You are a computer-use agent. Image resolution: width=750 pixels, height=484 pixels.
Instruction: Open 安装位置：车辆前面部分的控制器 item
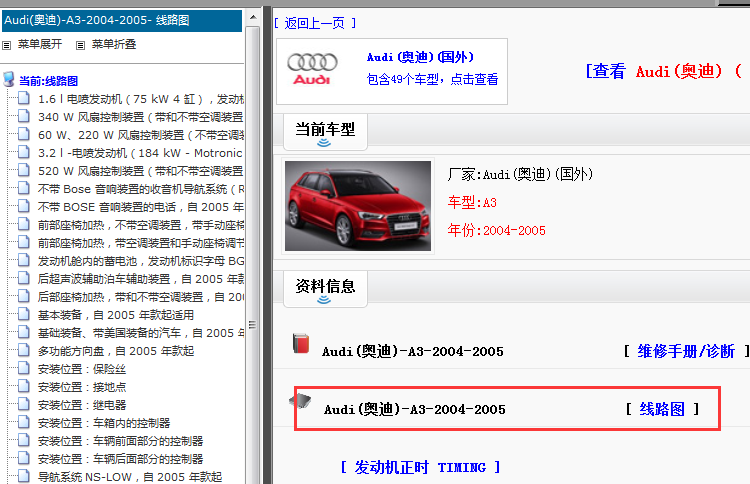121,441
